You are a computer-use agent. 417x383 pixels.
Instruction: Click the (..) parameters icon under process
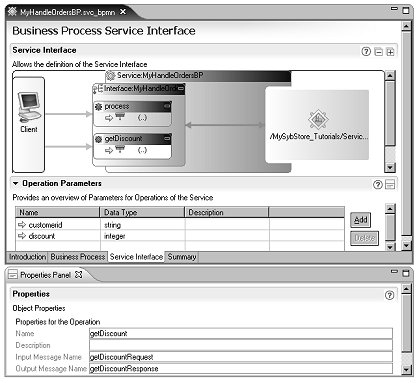142,118
